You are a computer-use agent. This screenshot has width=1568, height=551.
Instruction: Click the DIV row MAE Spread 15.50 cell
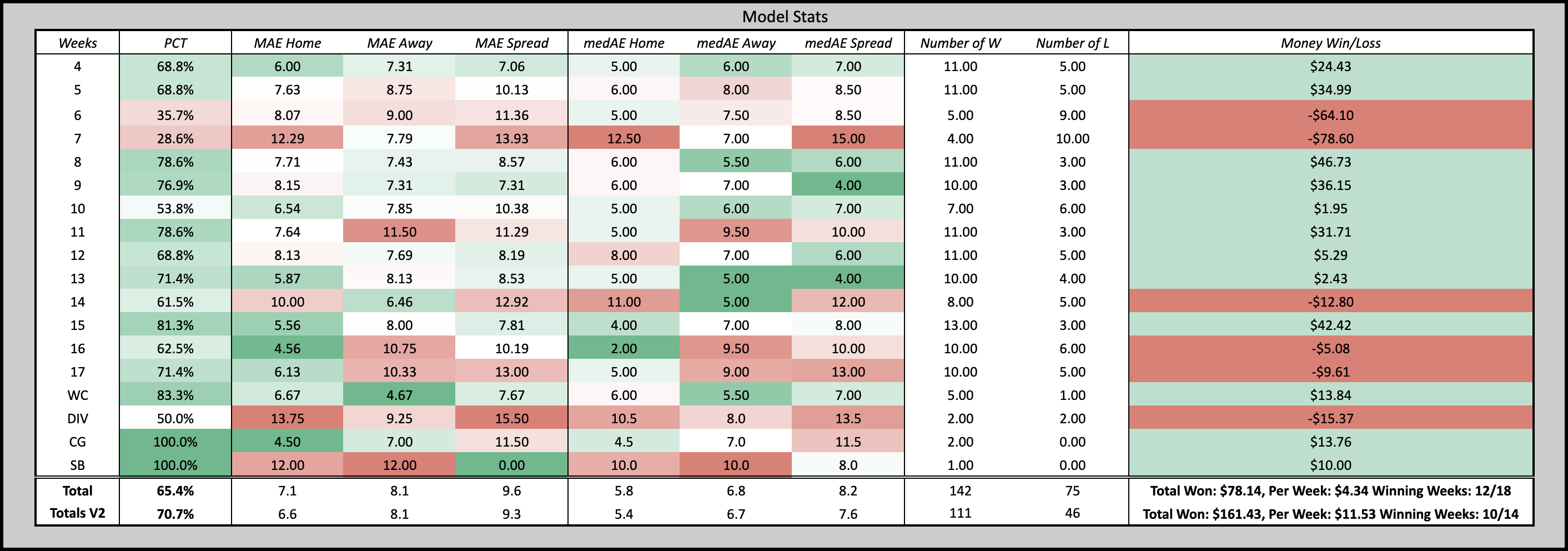511,419
